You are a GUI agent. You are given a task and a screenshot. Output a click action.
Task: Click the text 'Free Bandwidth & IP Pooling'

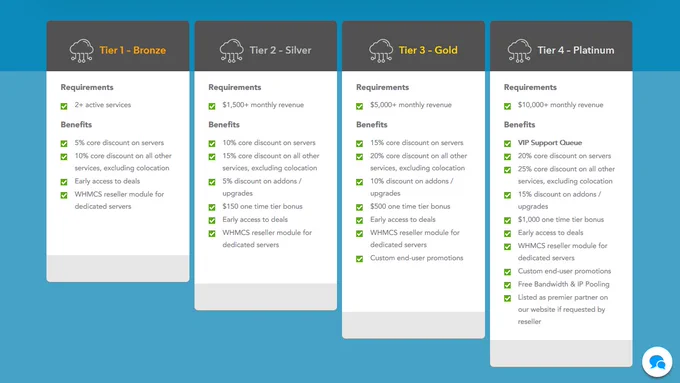[564, 284]
